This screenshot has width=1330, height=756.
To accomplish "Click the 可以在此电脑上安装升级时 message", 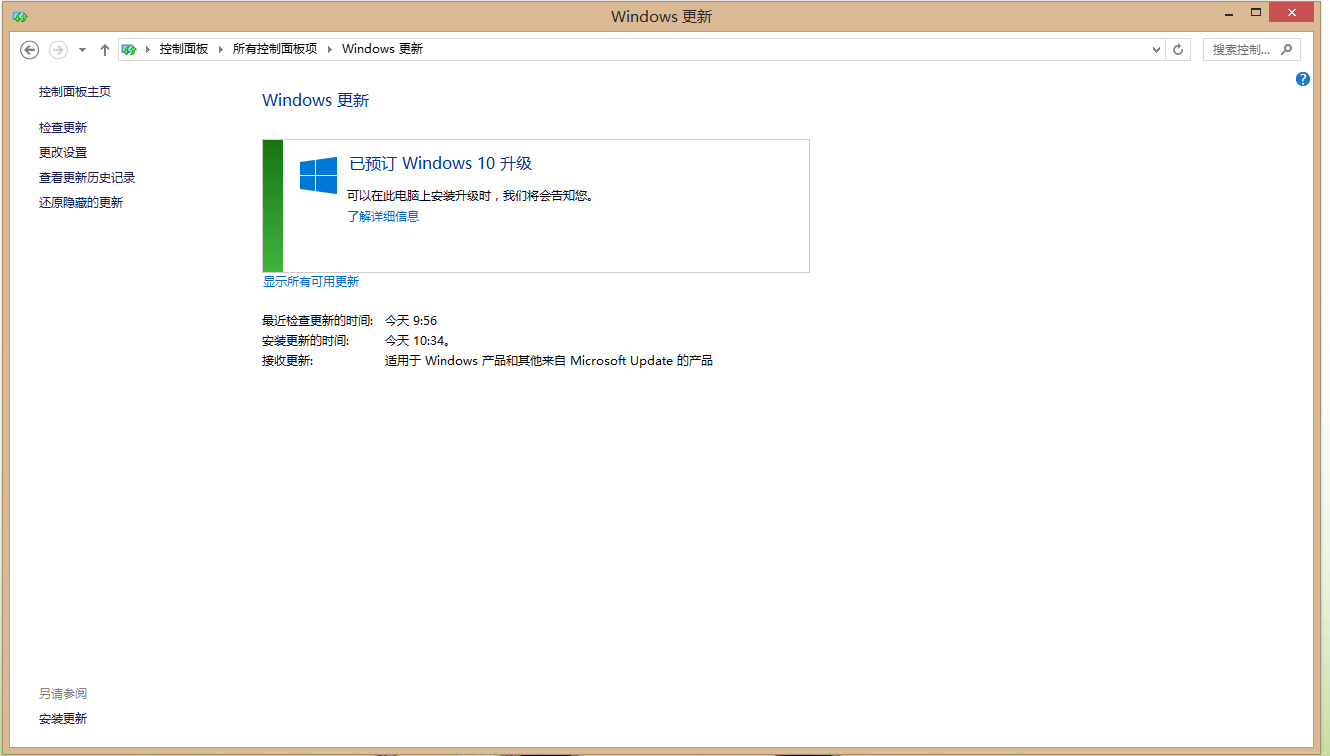I will [471, 196].
